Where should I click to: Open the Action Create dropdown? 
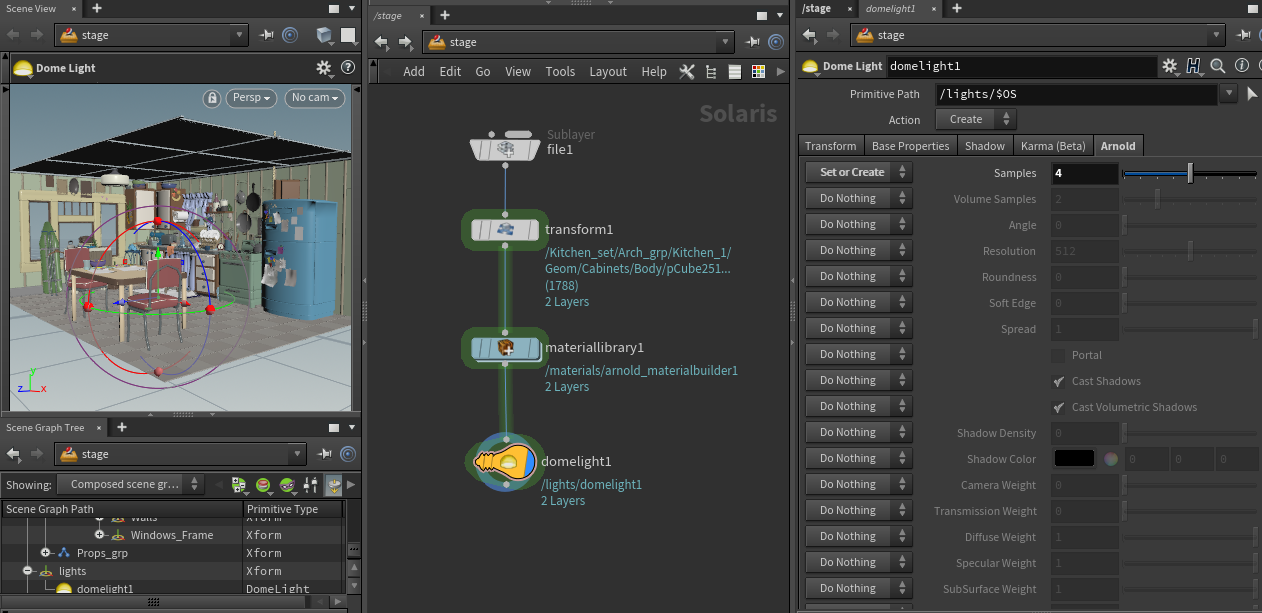click(x=975, y=119)
